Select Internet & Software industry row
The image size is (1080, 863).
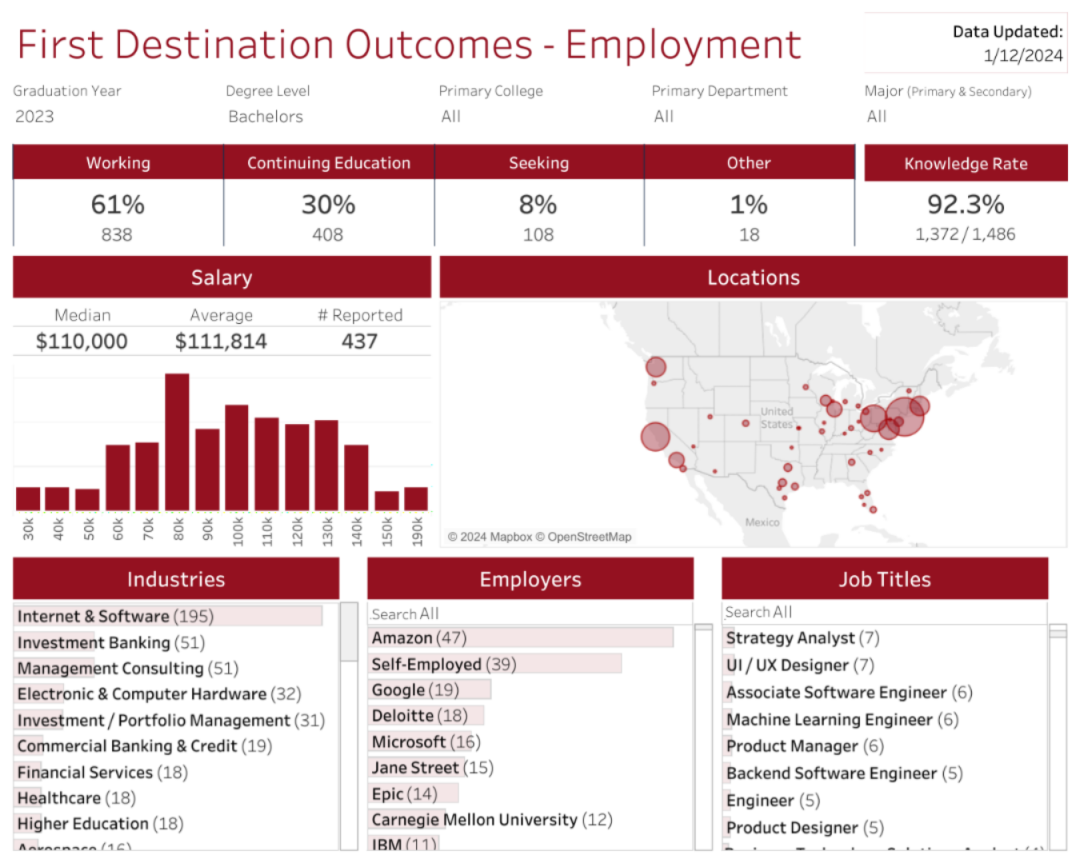pos(115,616)
